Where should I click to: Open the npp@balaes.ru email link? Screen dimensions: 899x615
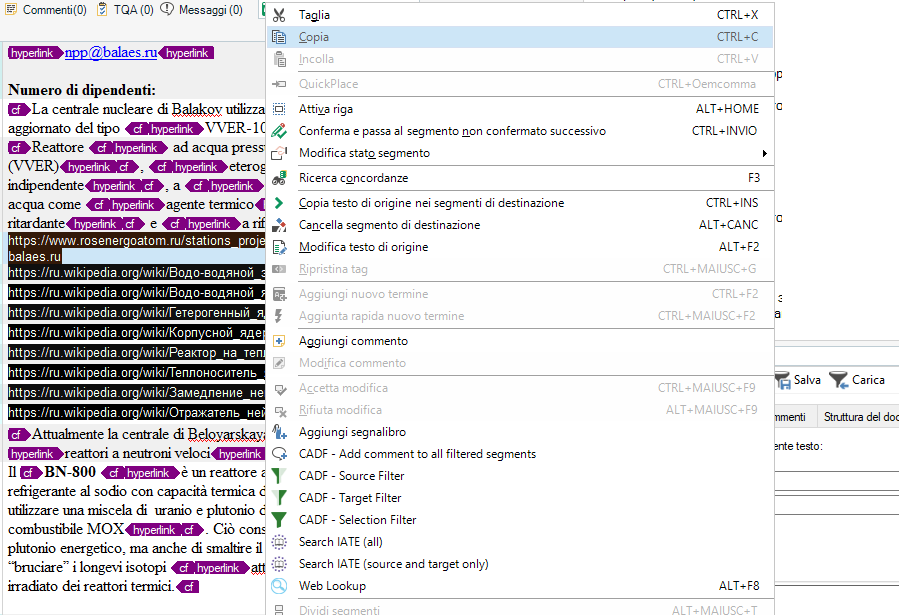pos(111,52)
